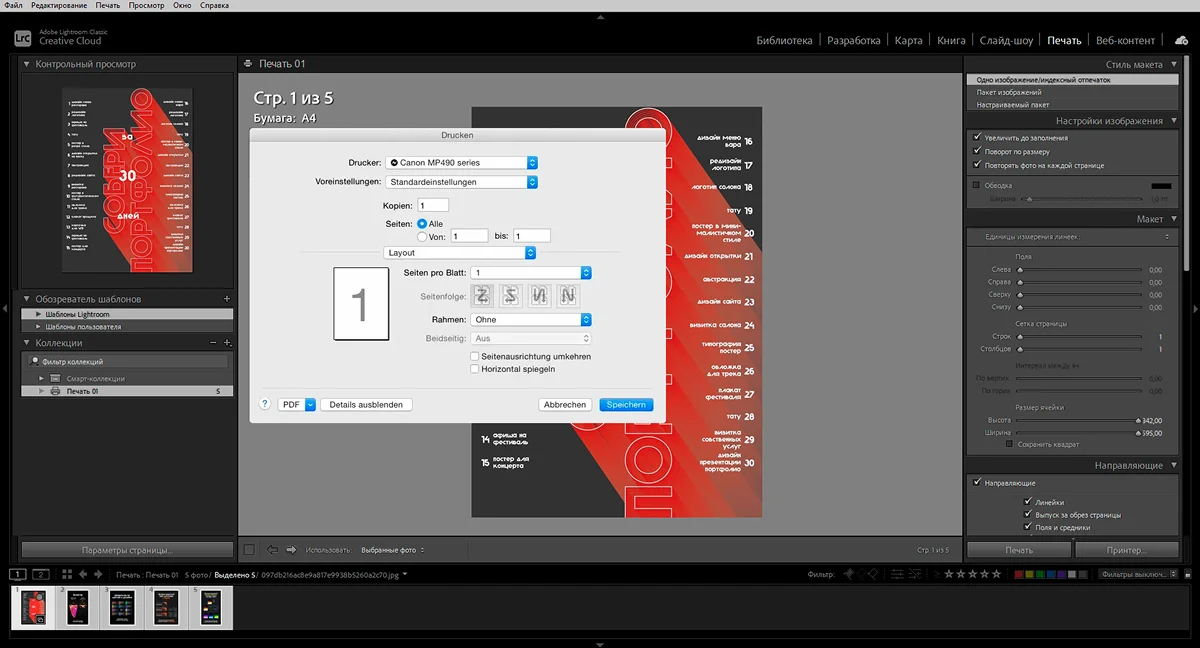
Task: Filter by red color label swatch
Action: (x=1019, y=574)
